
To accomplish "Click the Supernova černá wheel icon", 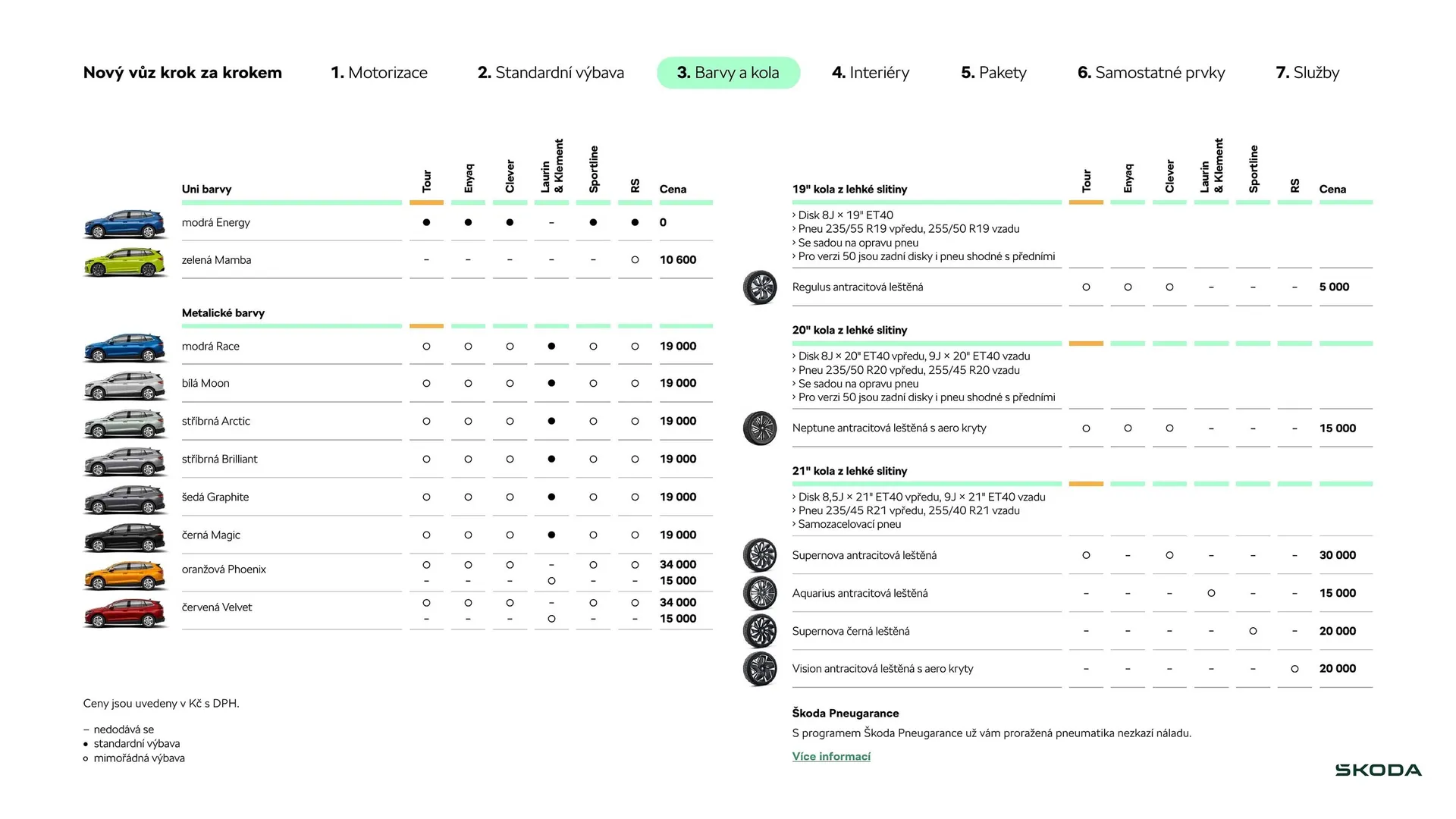I will [760, 631].
